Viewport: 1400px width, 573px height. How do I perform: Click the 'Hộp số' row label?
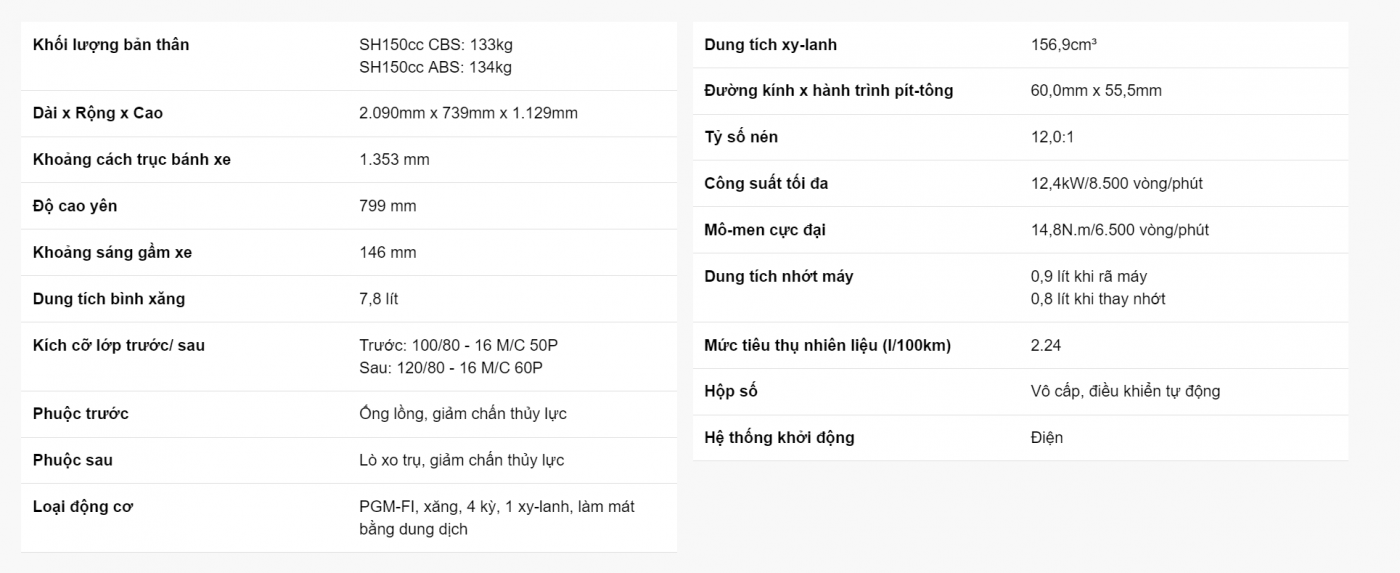(x=731, y=391)
